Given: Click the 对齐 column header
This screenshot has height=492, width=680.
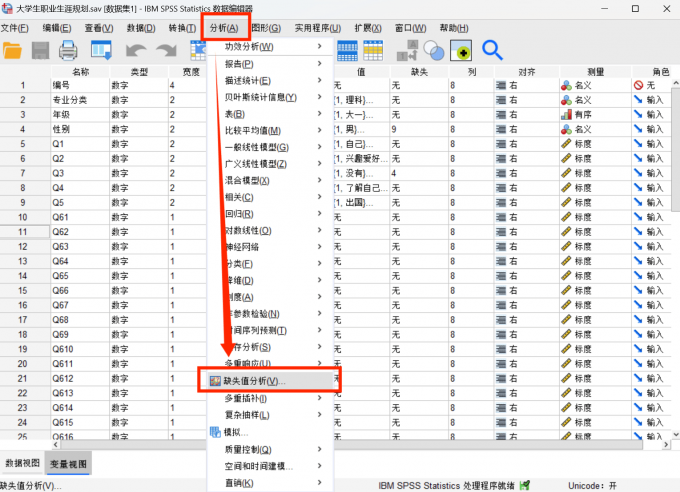Looking at the screenshot, I should [x=526, y=72].
